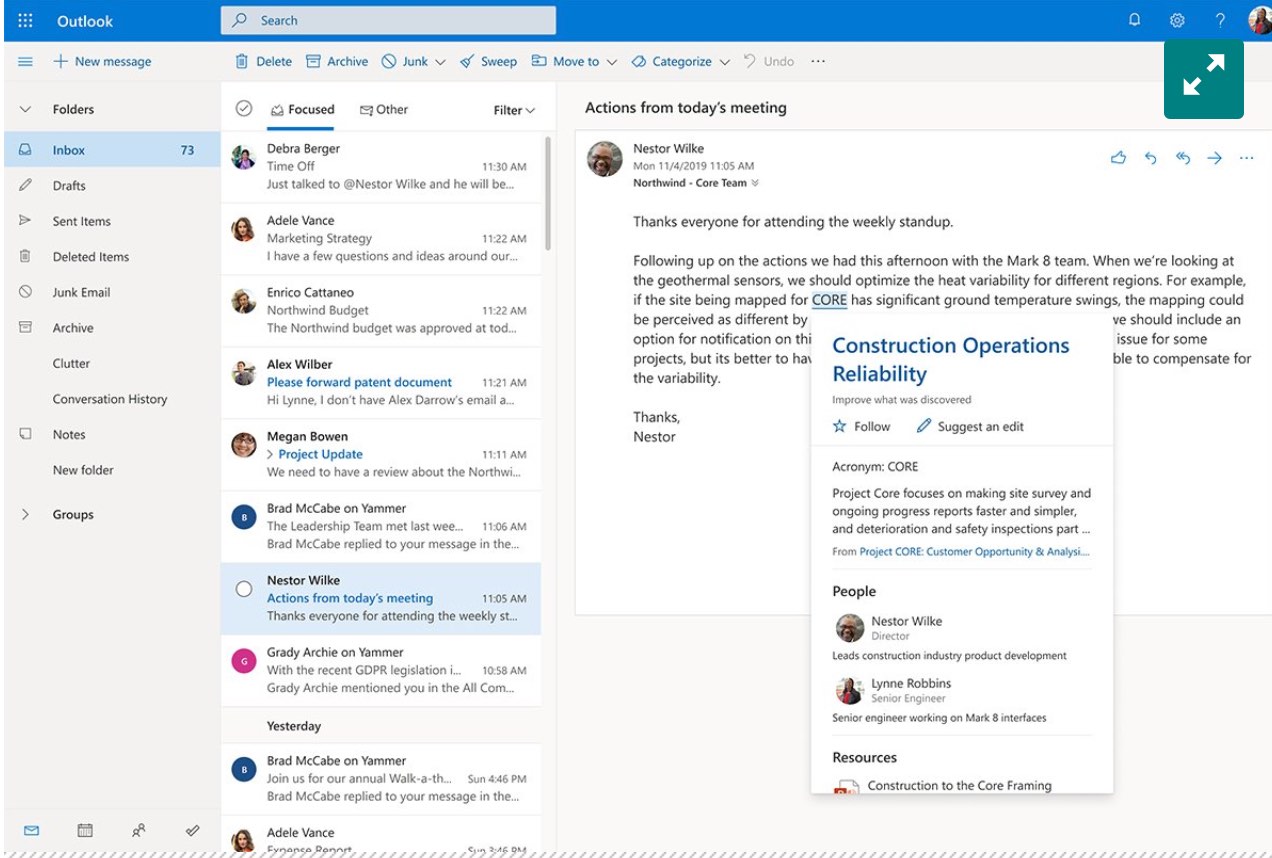Open more toolbar commands ellipsis

(x=818, y=62)
